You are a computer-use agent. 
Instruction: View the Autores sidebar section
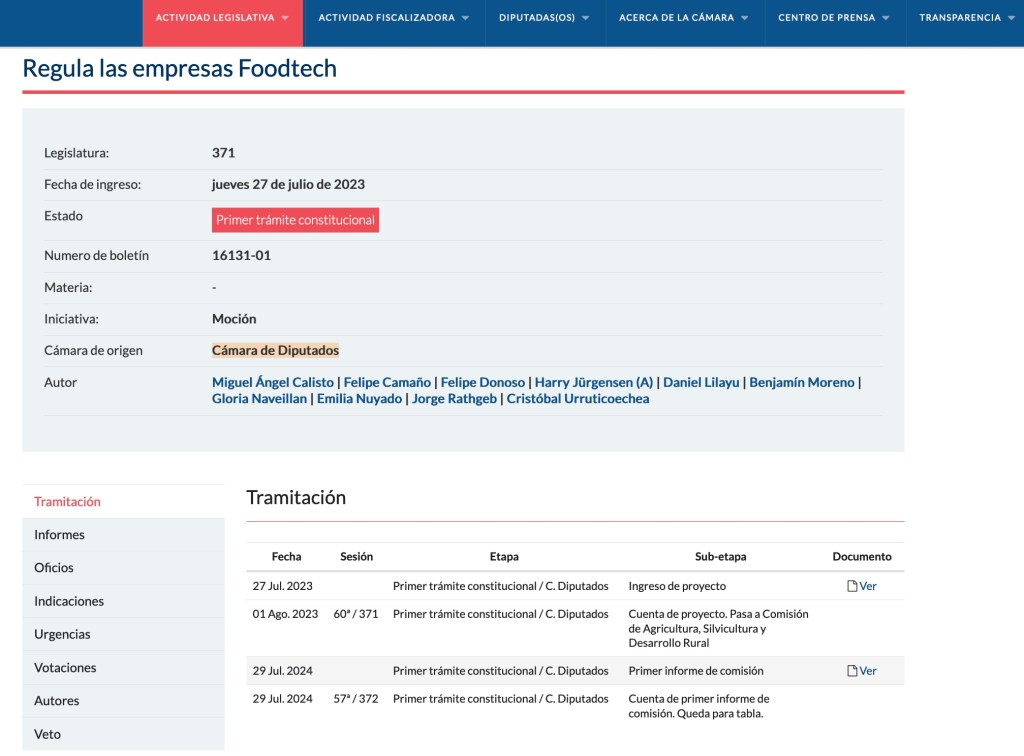(x=57, y=701)
